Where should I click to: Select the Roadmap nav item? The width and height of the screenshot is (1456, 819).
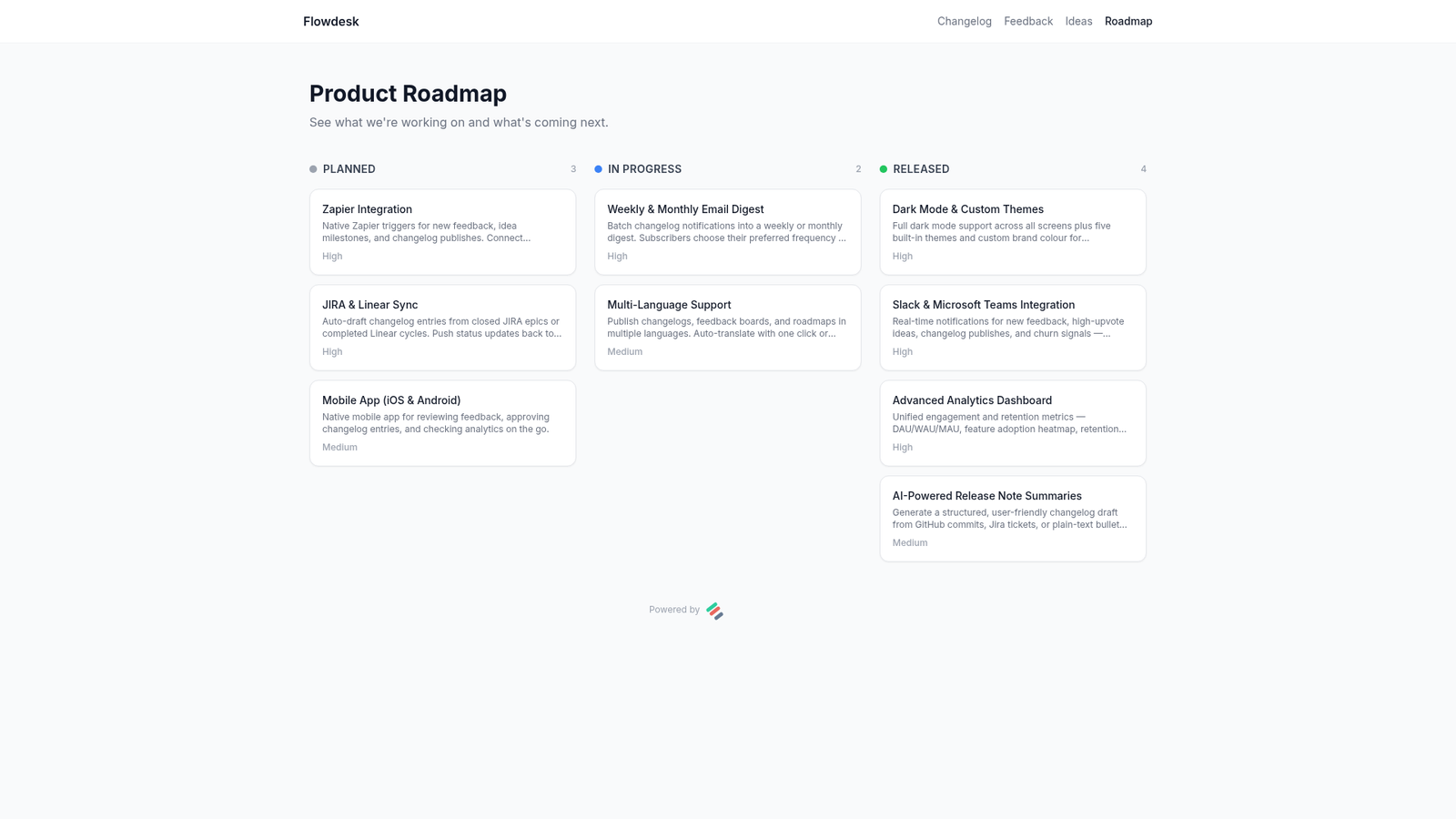click(x=1128, y=21)
